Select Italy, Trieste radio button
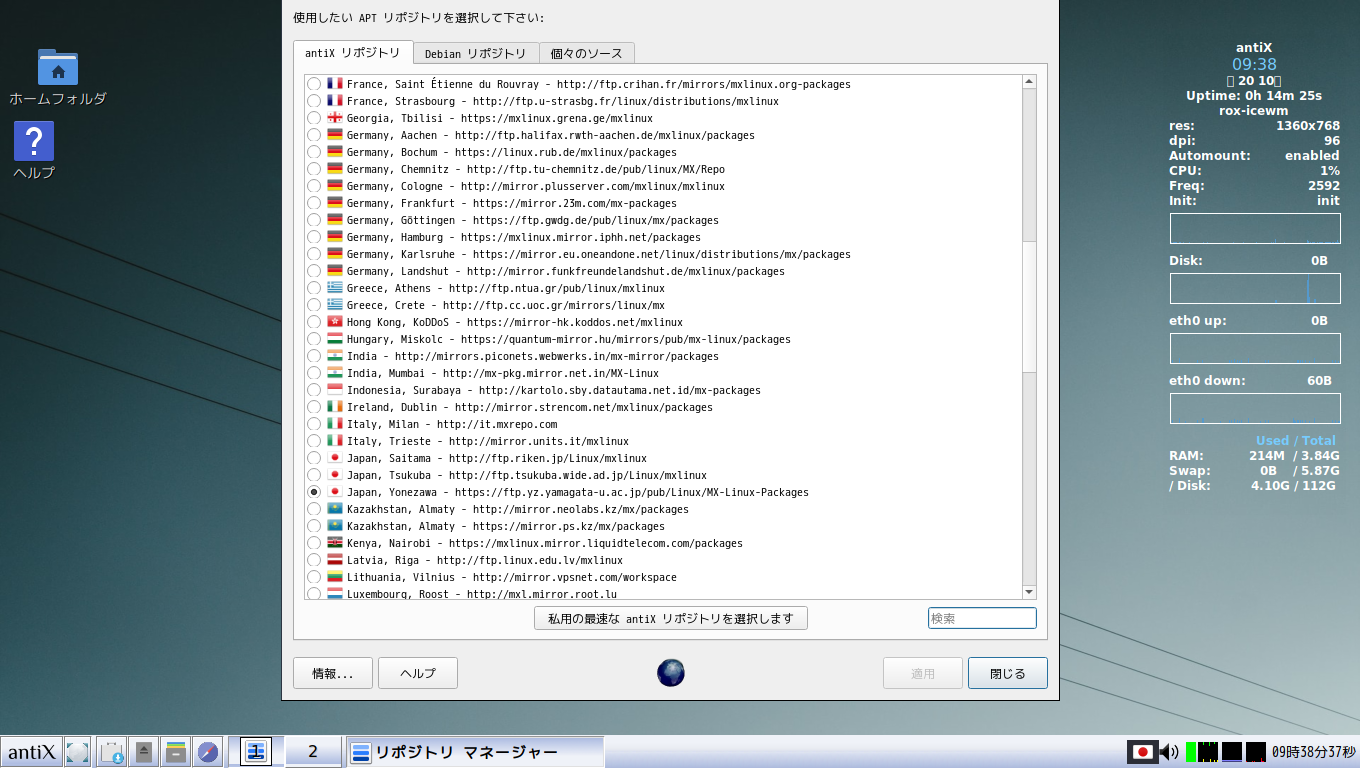1360x768 pixels. tap(314, 441)
